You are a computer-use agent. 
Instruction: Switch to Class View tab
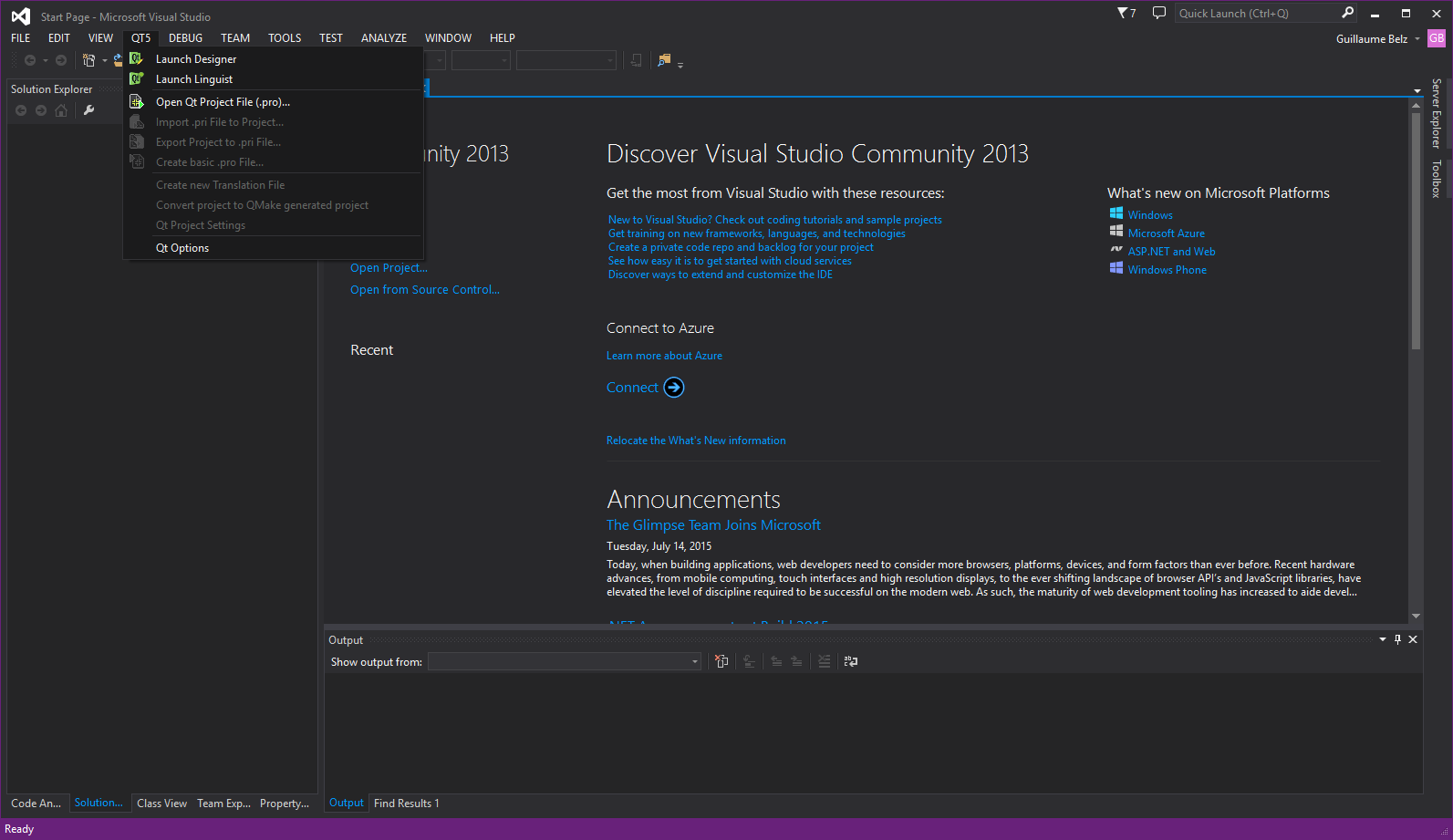pyautogui.click(x=161, y=804)
